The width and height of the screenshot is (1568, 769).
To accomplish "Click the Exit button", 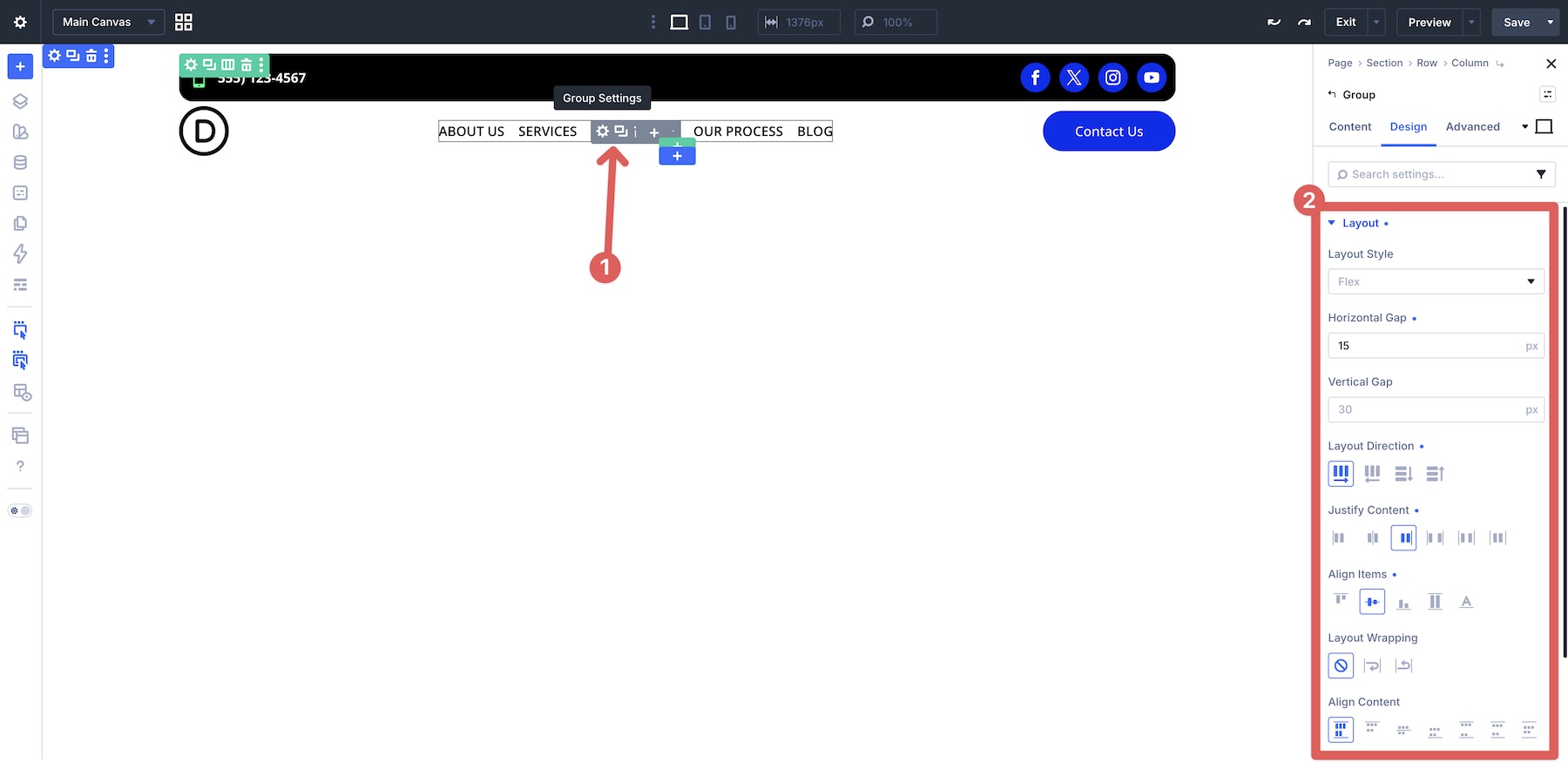I will (1346, 22).
